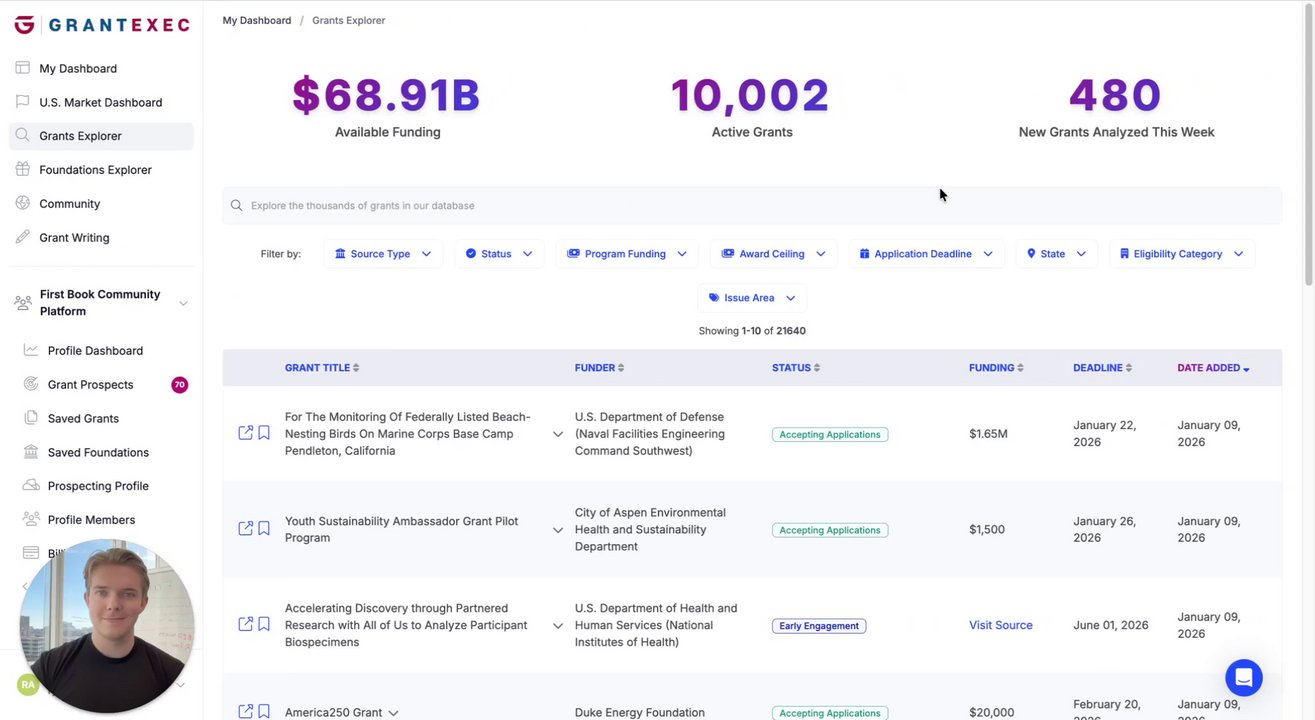
Task: Click the GrantExec logo
Action: pos(101,25)
